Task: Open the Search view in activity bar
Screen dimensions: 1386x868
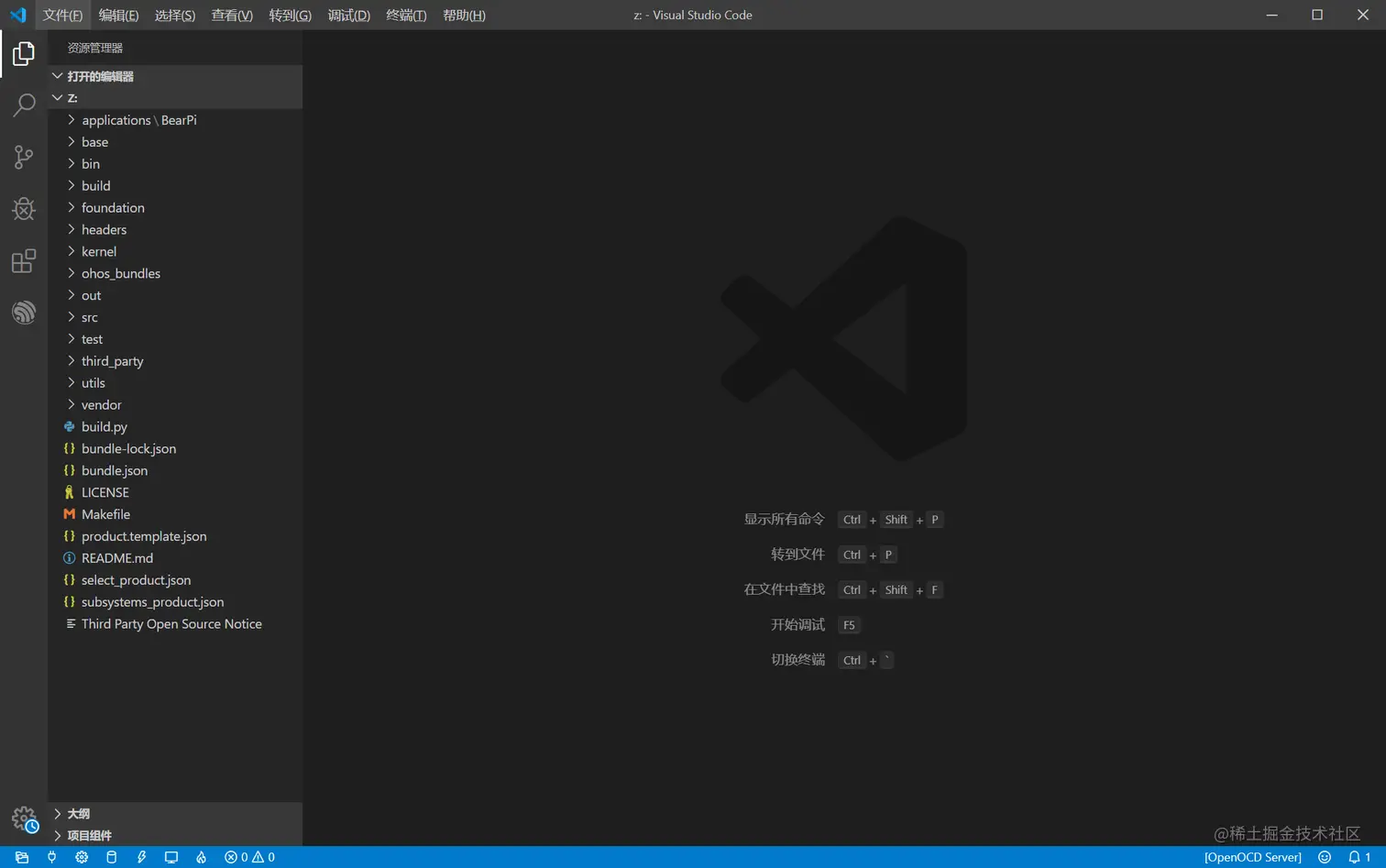Action: [x=24, y=105]
